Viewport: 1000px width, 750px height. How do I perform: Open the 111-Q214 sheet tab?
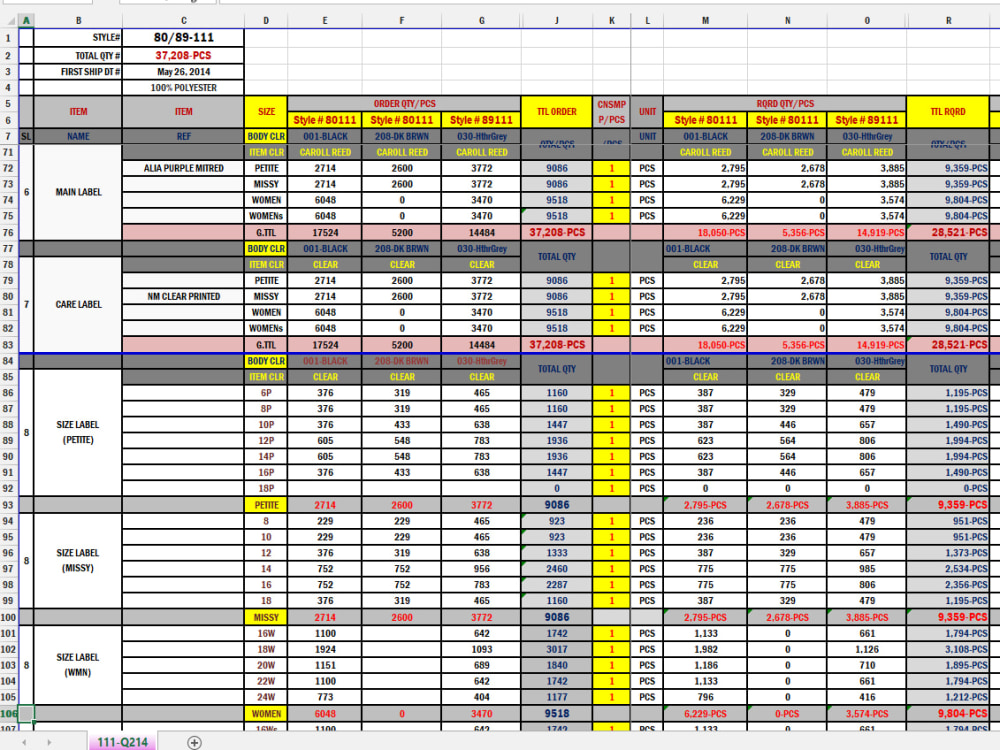point(122,742)
